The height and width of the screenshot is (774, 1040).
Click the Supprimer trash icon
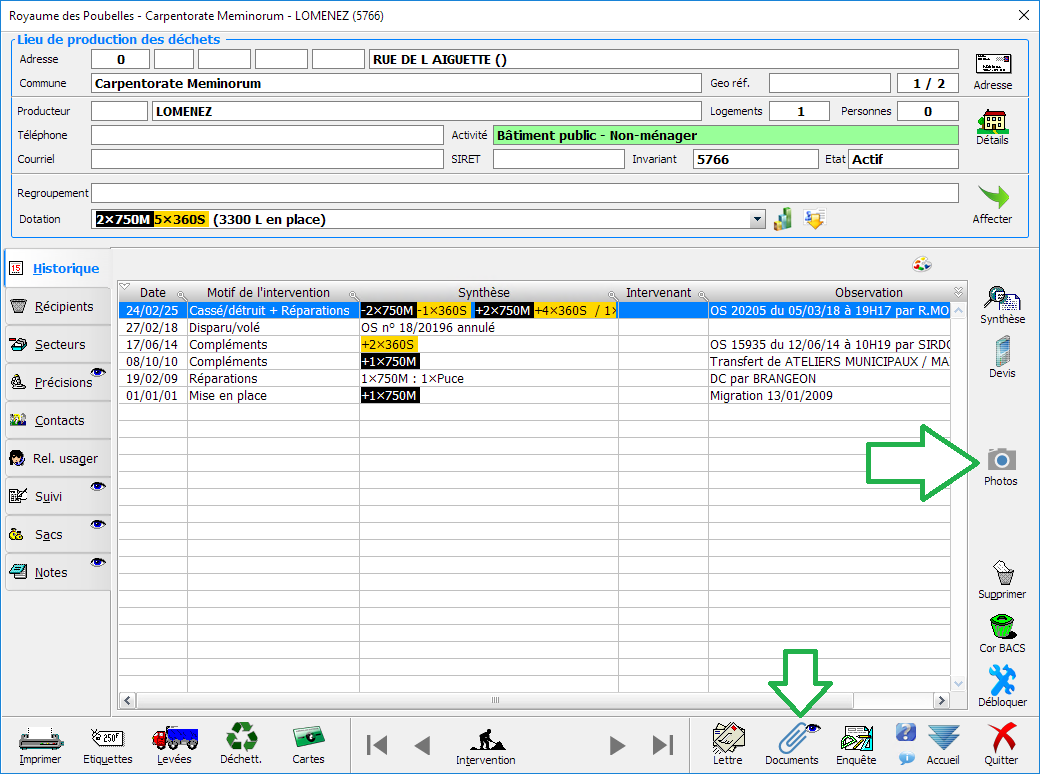click(1001, 574)
